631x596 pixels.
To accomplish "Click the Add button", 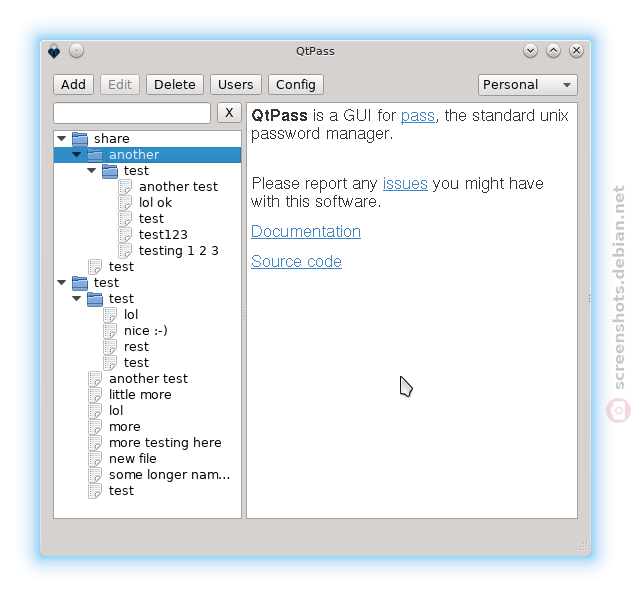I will 73,85.
